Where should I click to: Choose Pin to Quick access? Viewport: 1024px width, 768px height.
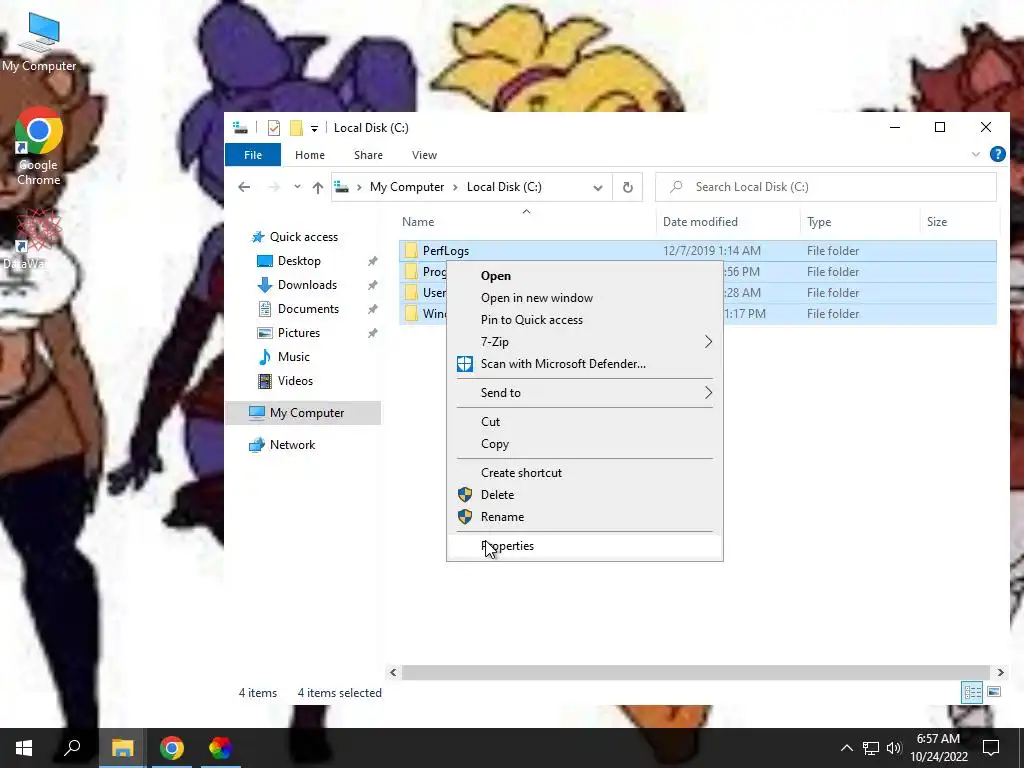coord(584,320)
